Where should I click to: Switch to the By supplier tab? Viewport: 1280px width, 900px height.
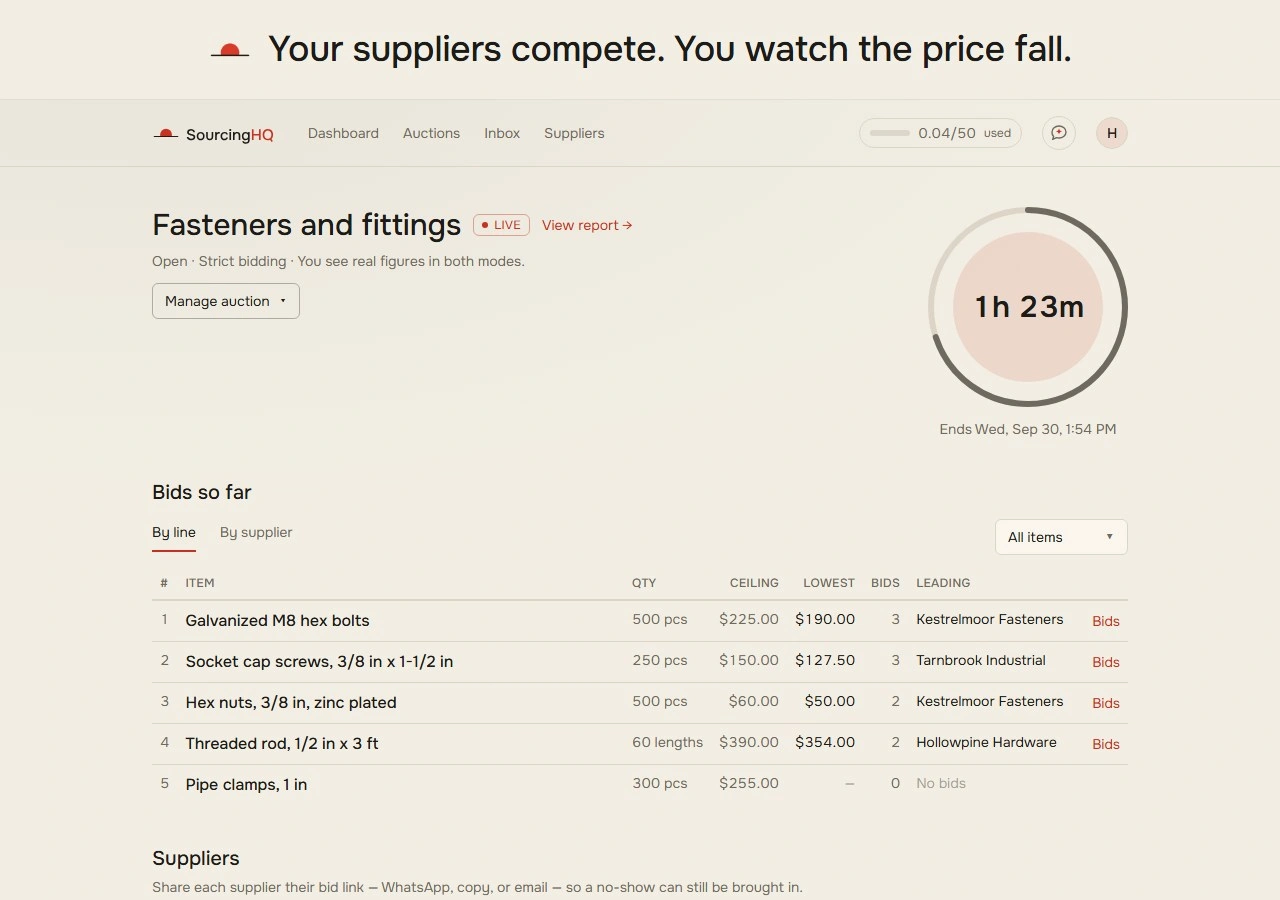point(256,533)
